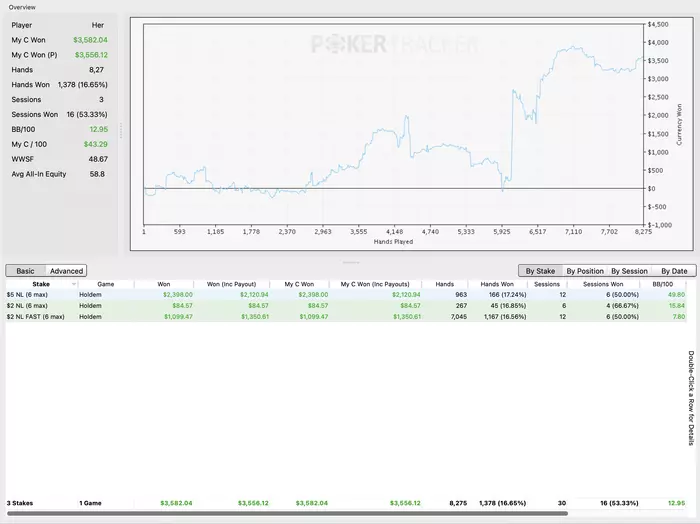Select the $2 NL (6 max) row
The image size is (700, 524).
(346, 306)
